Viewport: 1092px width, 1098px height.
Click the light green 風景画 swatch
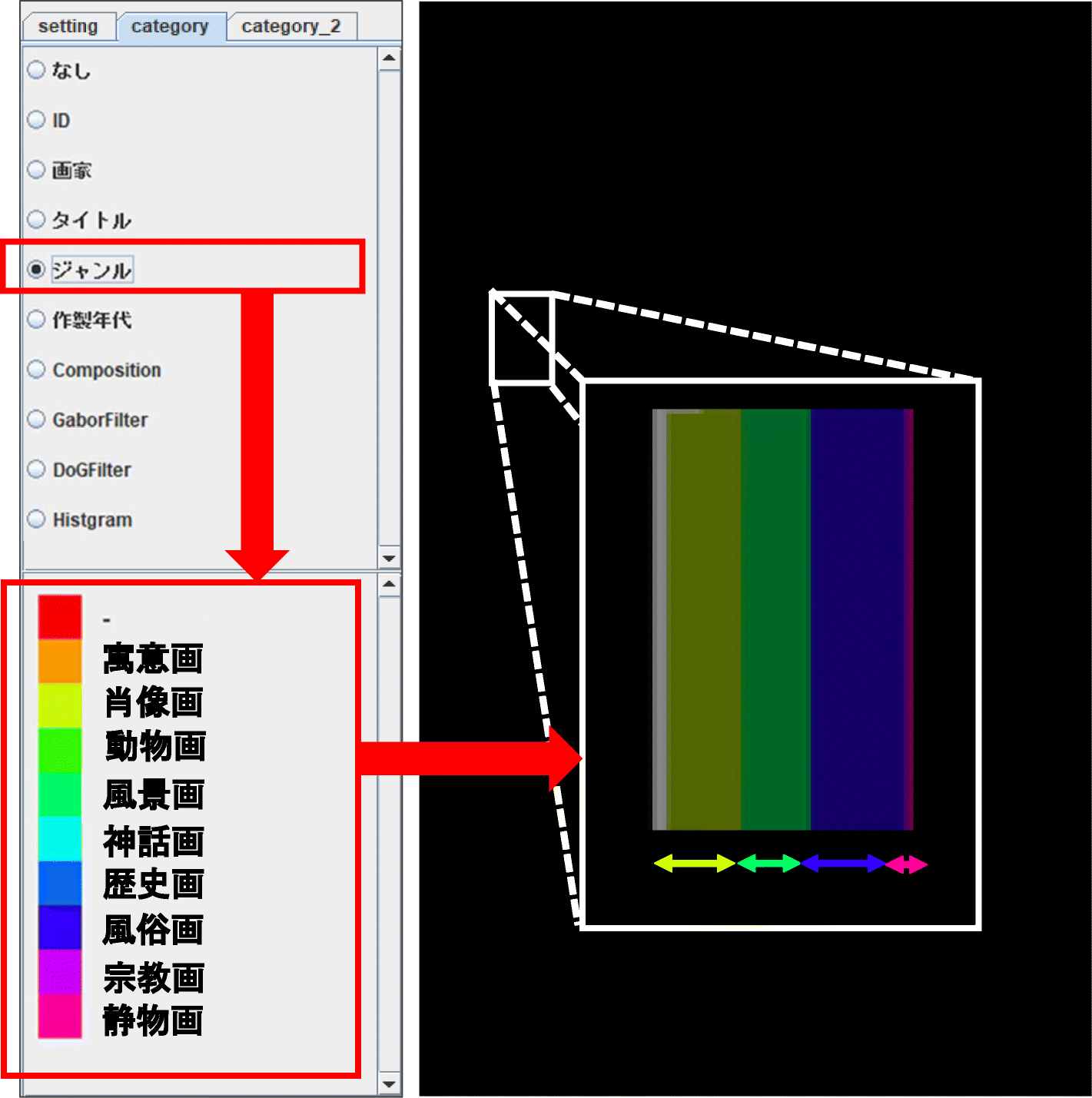60,794
